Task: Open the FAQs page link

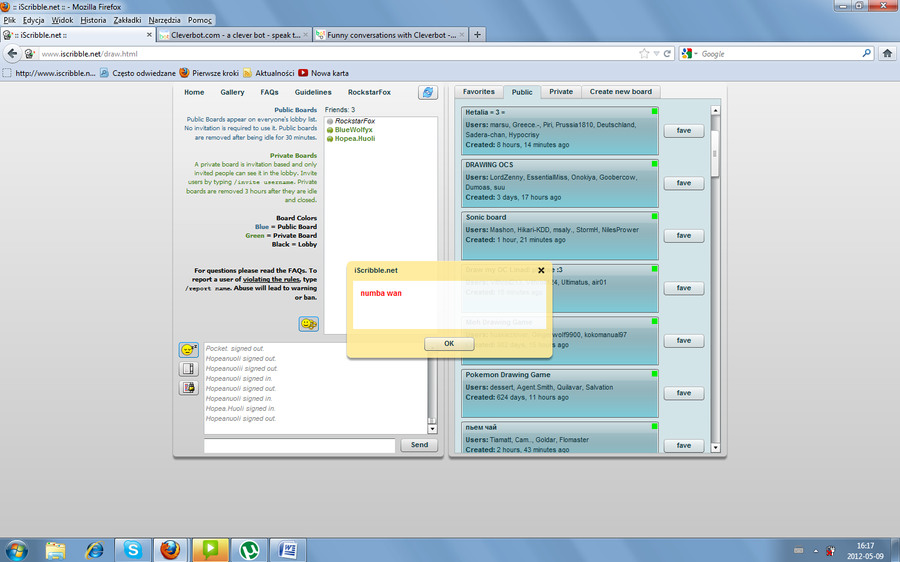Action: coord(269,92)
